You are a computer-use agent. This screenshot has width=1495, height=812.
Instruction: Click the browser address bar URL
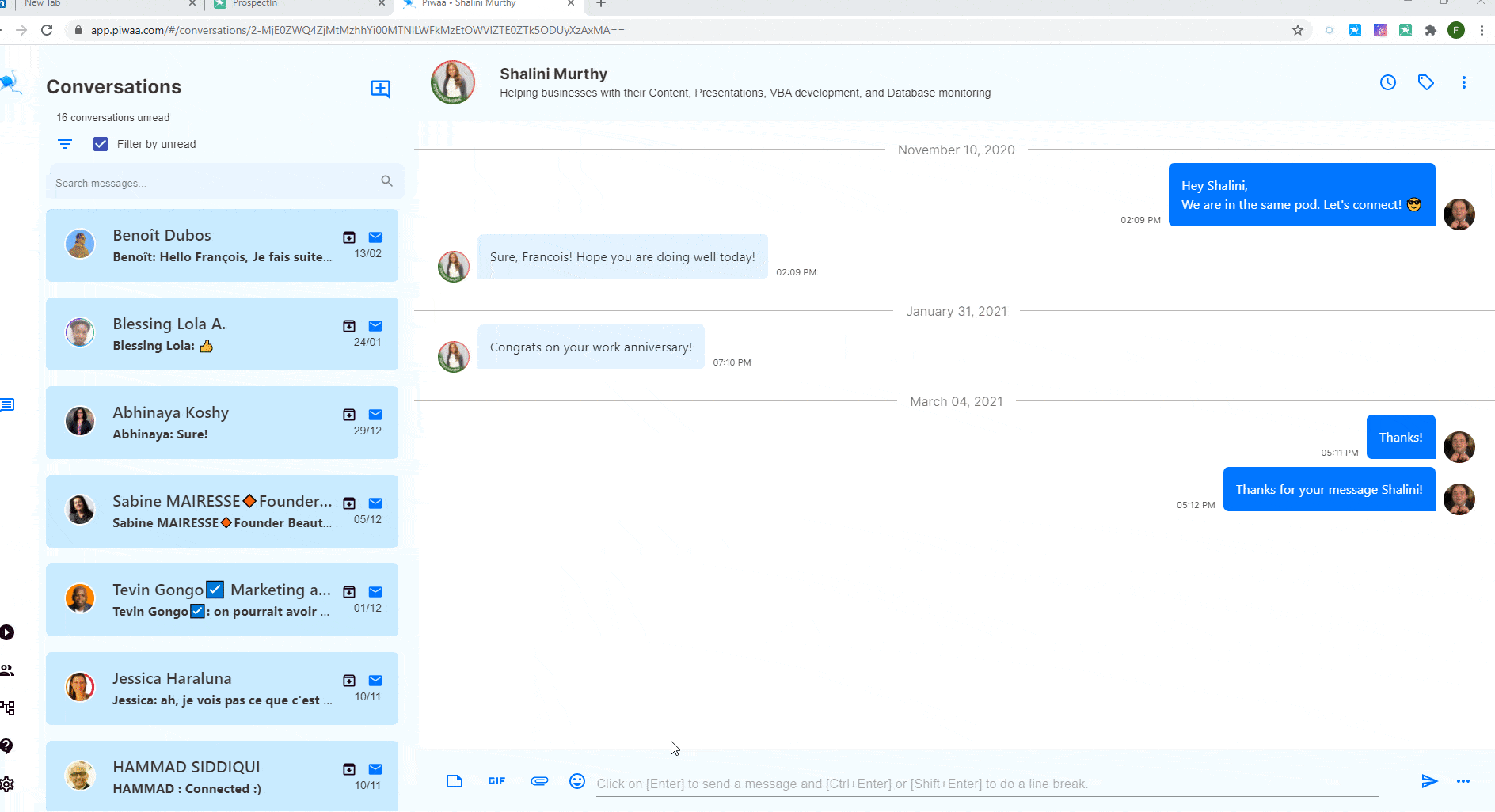(357, 30)
